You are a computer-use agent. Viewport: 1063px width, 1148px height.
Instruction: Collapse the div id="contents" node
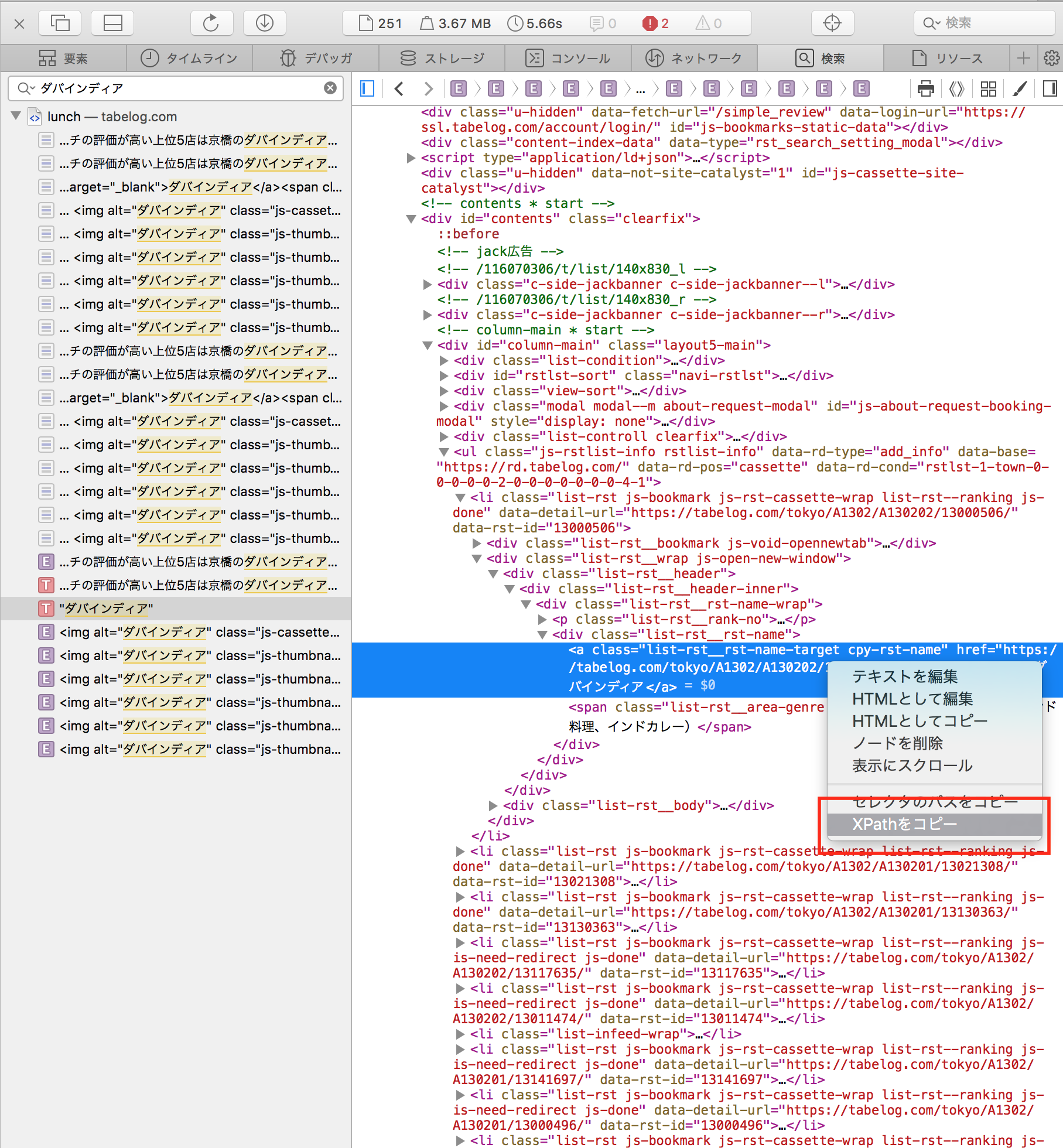point(411,218)
